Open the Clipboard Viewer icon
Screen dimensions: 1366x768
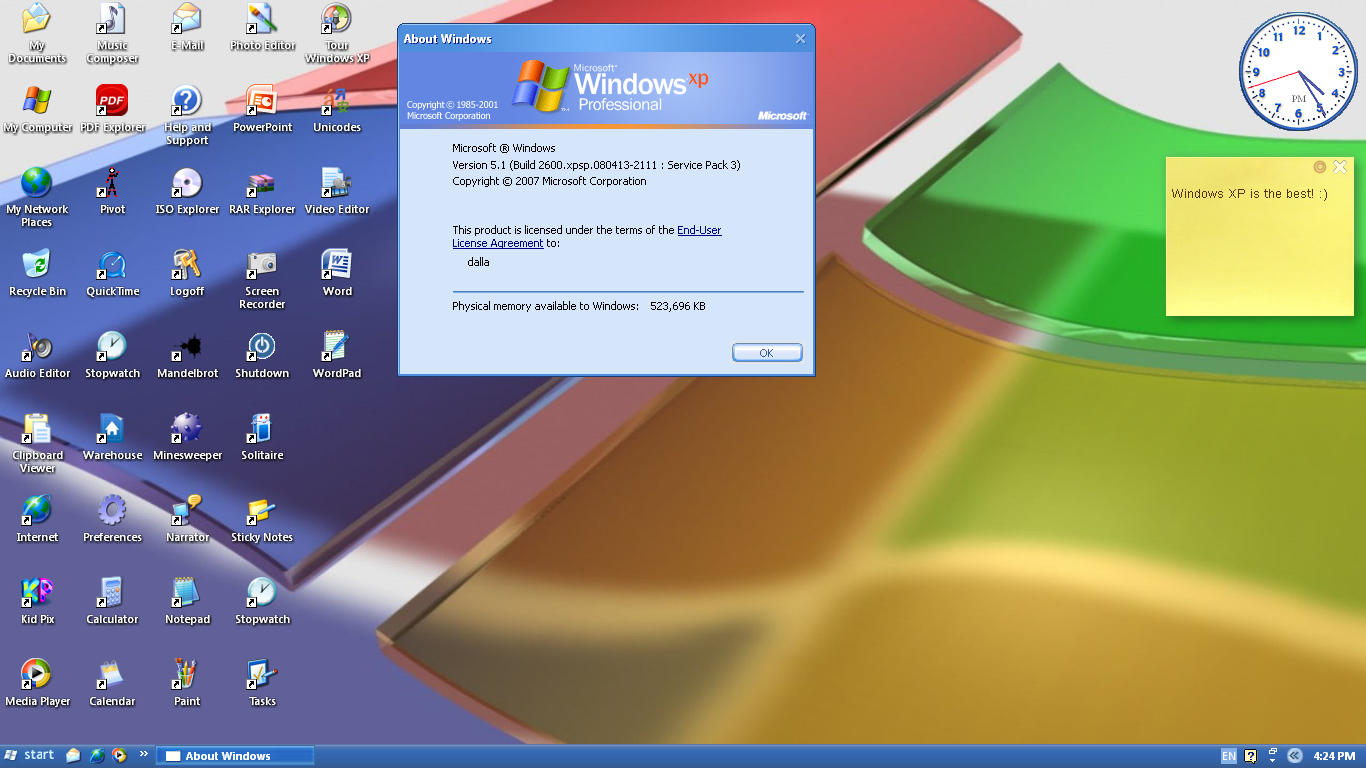(x=37, y=442)
